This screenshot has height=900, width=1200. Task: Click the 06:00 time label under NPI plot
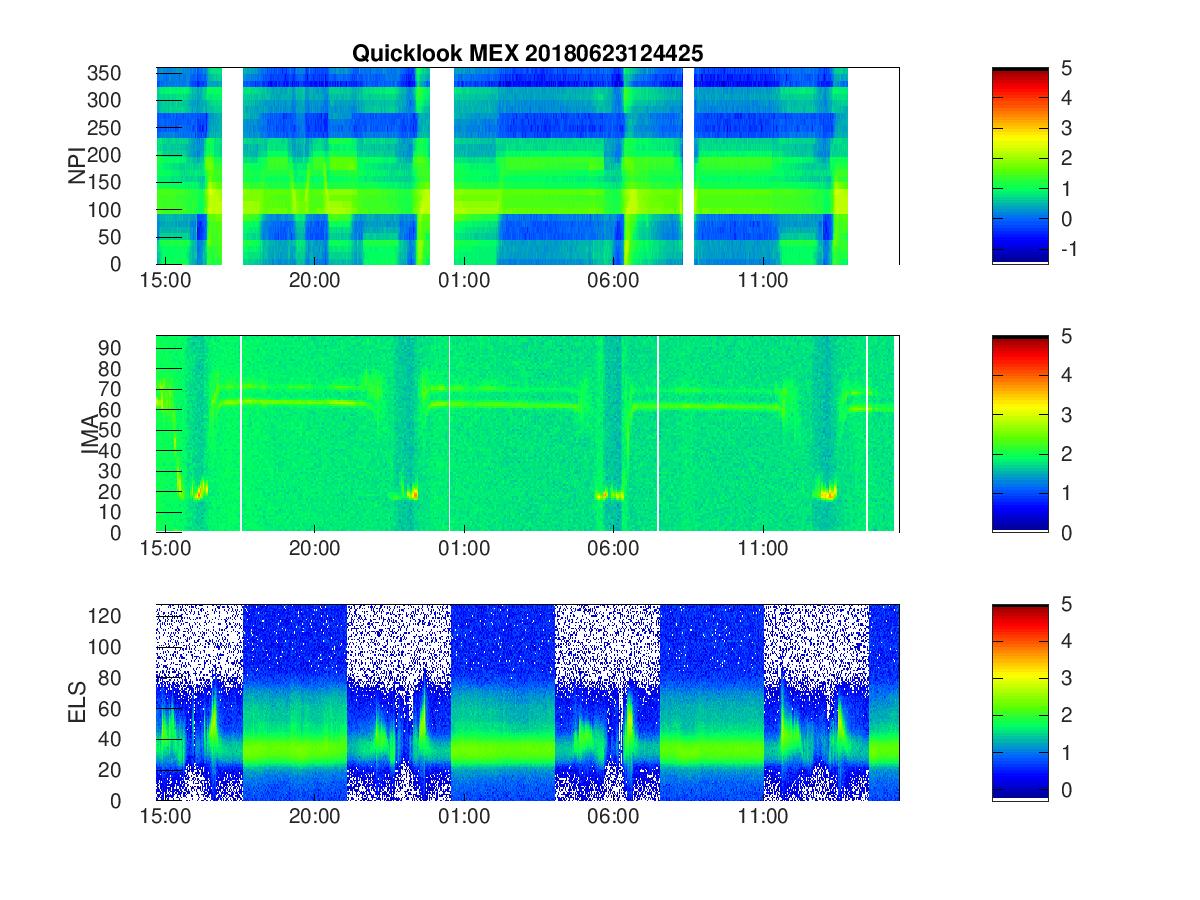pyautogui.click(x=613, y=281)
